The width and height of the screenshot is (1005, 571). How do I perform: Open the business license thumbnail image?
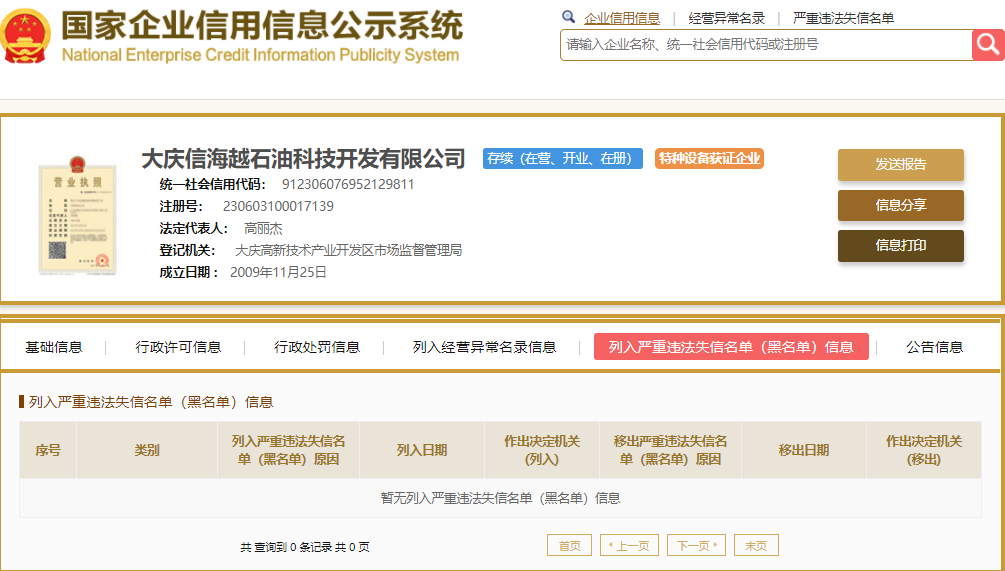[78, 214]
